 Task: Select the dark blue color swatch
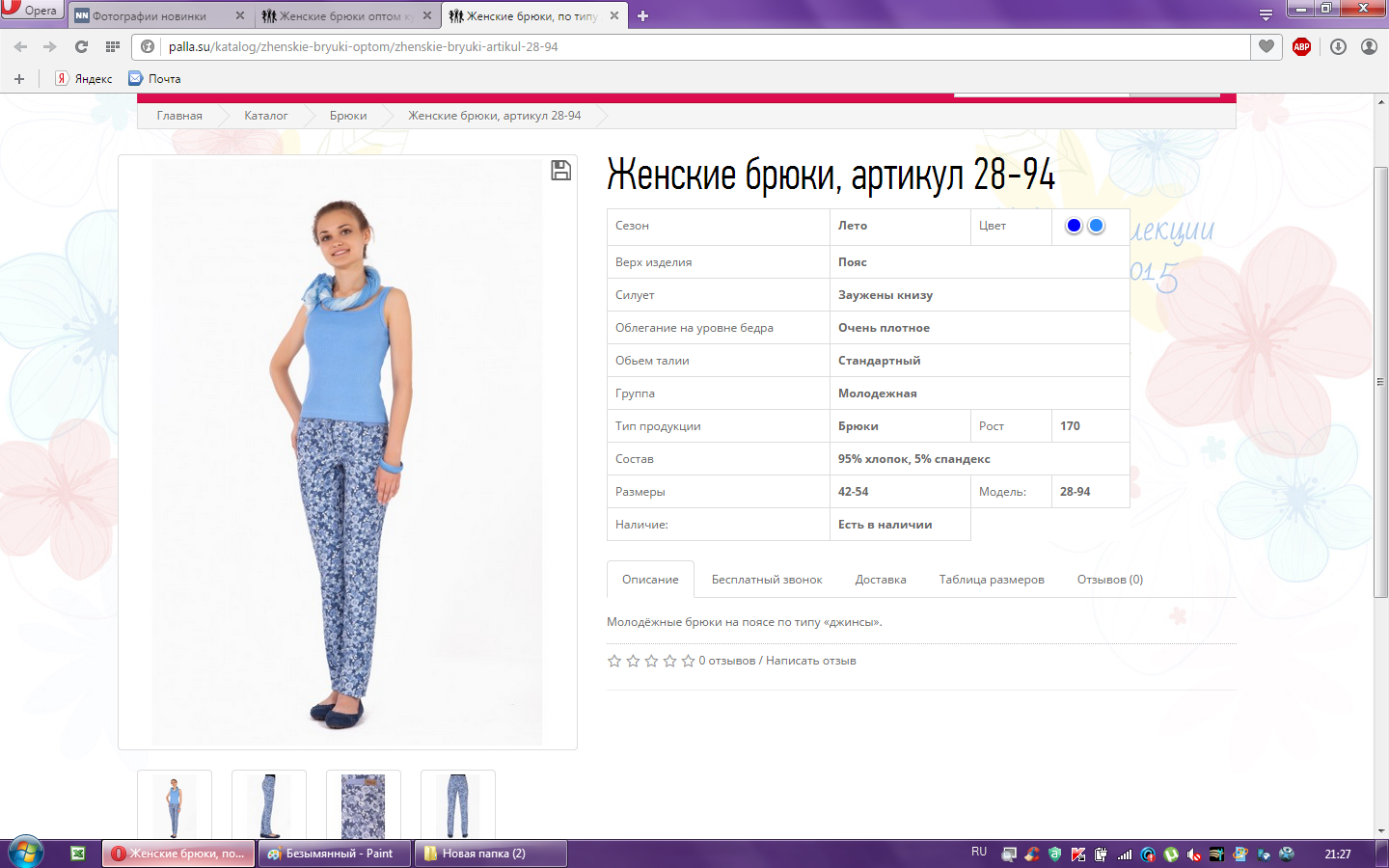(1074, 226)
